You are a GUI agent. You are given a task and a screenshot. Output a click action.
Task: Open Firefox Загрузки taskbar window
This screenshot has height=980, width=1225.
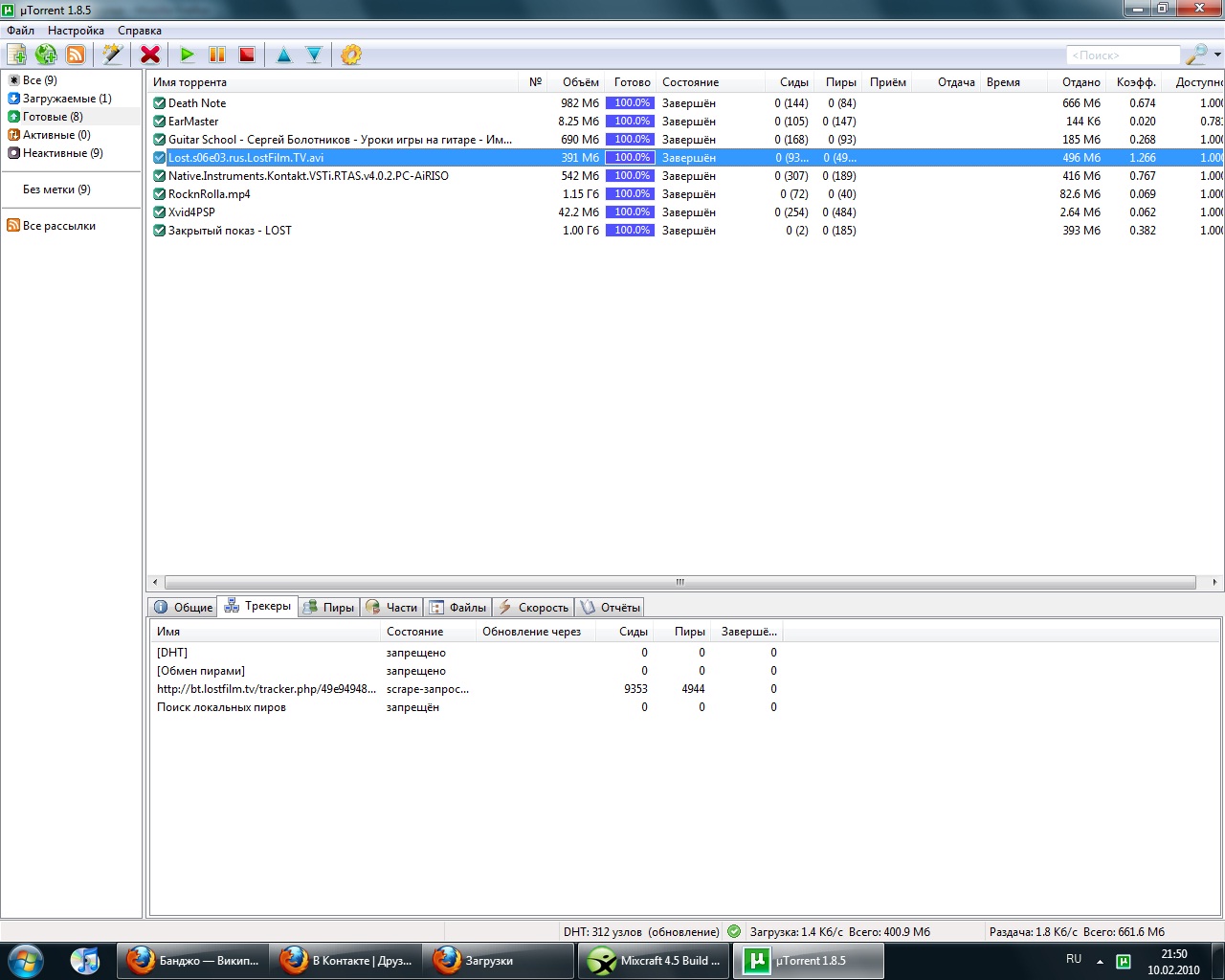coord(499,961)
